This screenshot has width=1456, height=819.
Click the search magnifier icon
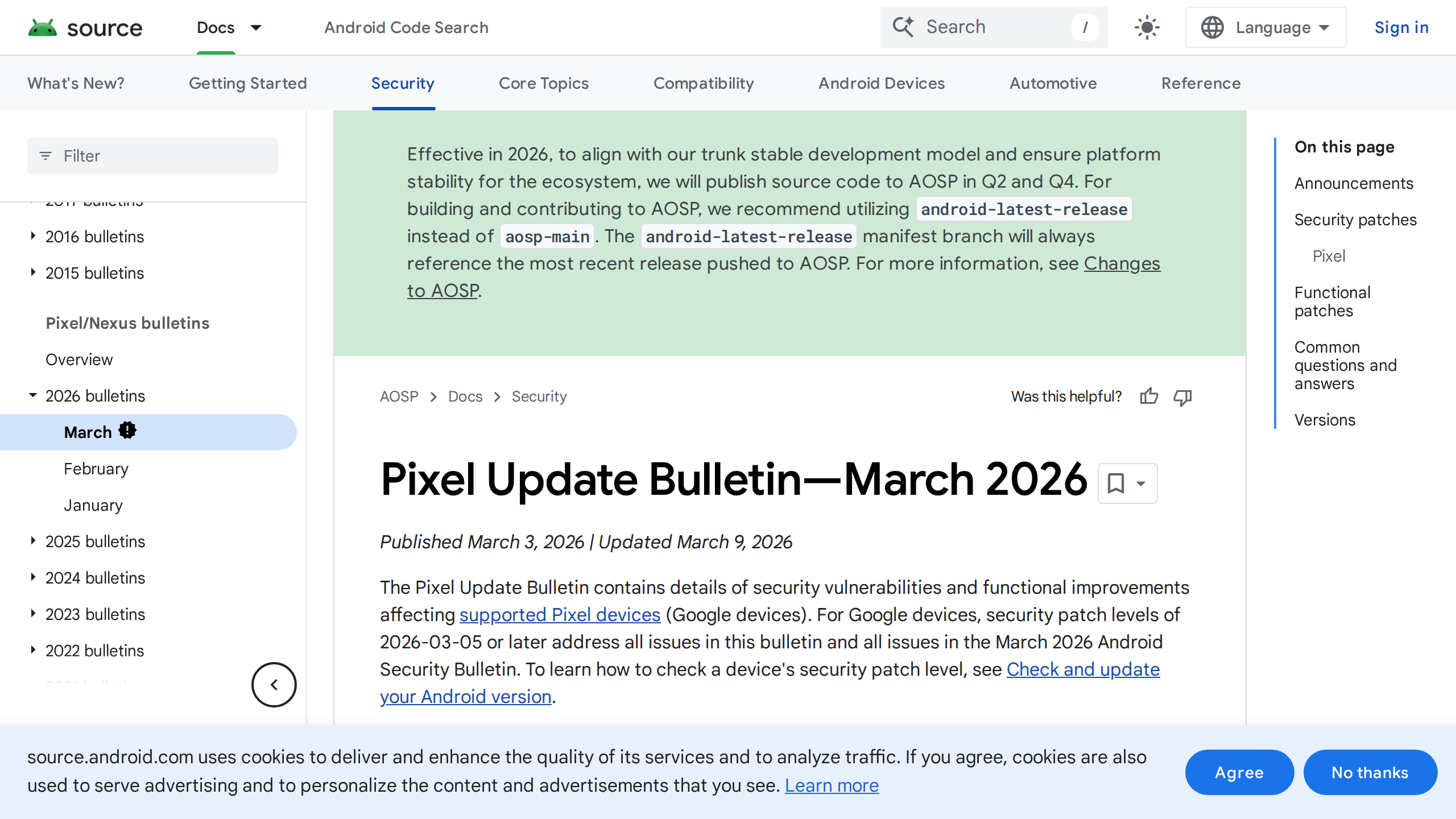[x=903, y=27]
